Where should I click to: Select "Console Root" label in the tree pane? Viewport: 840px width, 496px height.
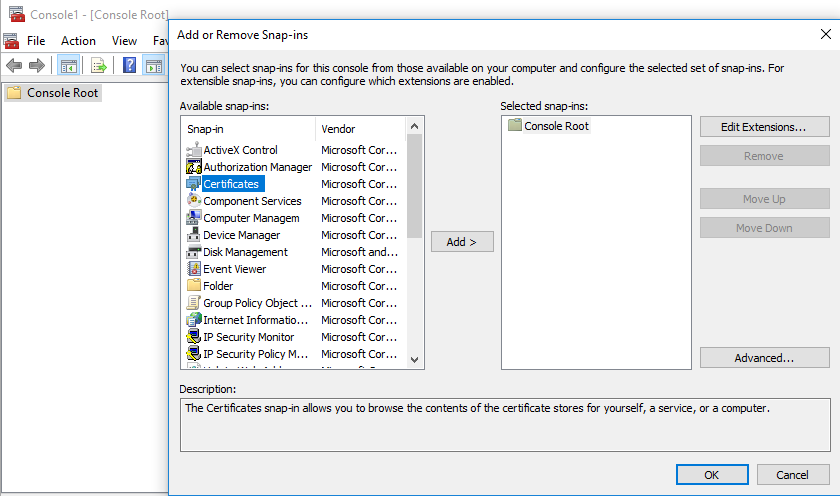pyautogui.click(x=63, y=93)
